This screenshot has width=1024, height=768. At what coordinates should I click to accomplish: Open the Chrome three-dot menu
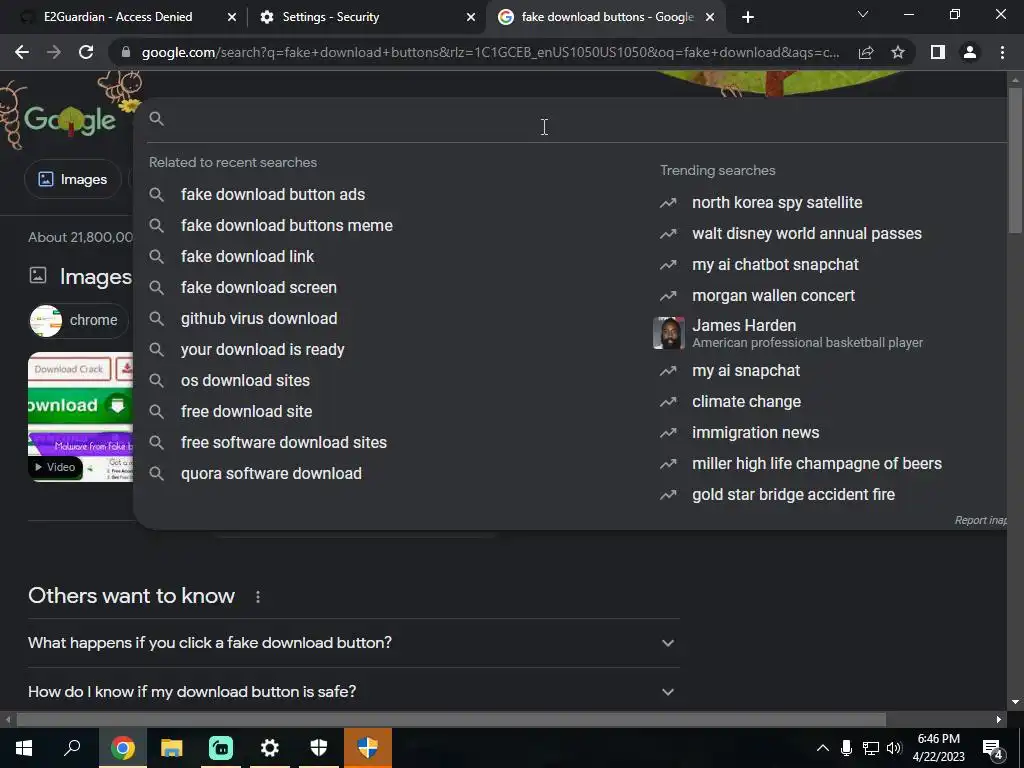pos(1002,52)
